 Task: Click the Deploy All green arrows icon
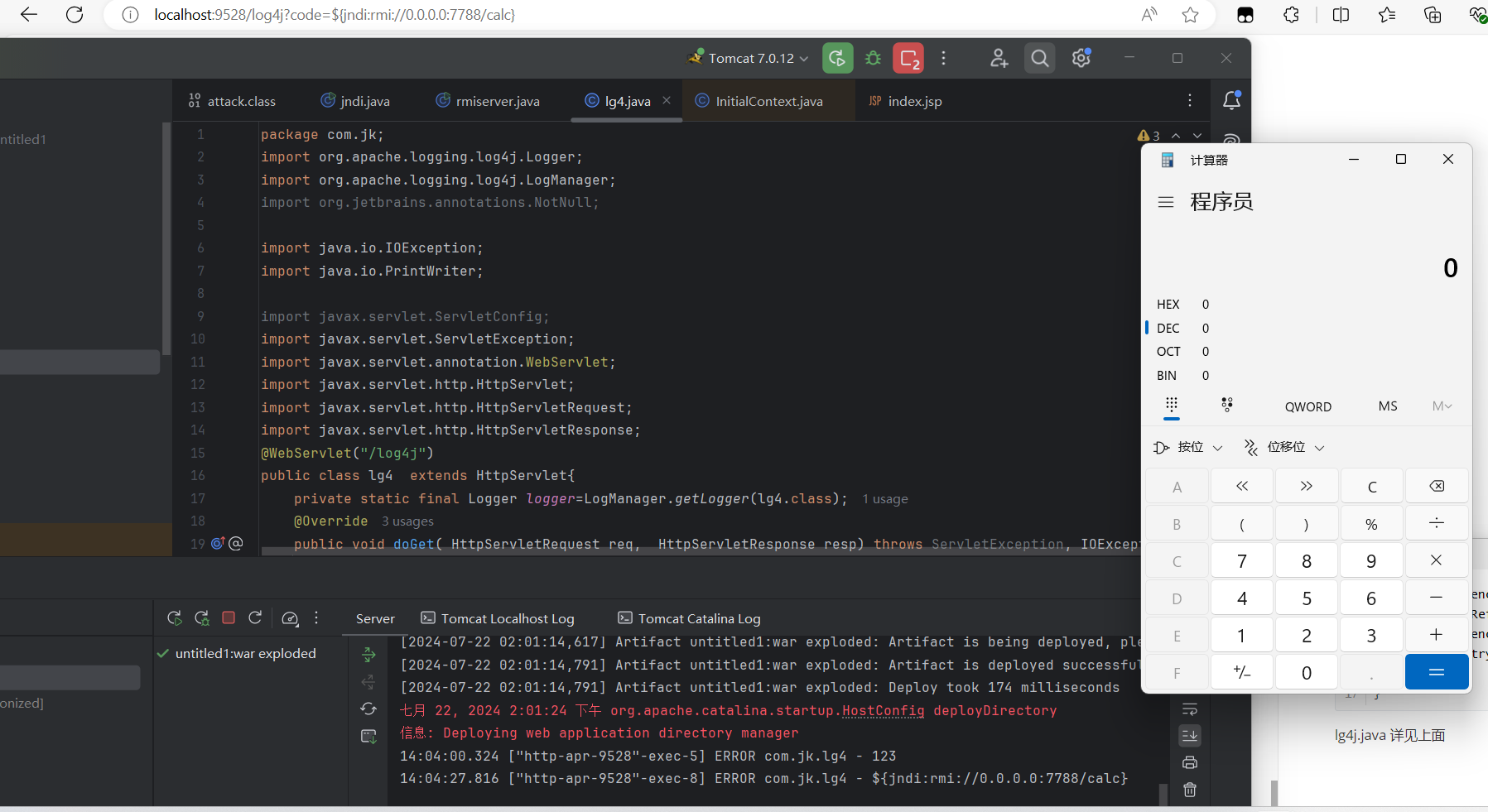368,655
